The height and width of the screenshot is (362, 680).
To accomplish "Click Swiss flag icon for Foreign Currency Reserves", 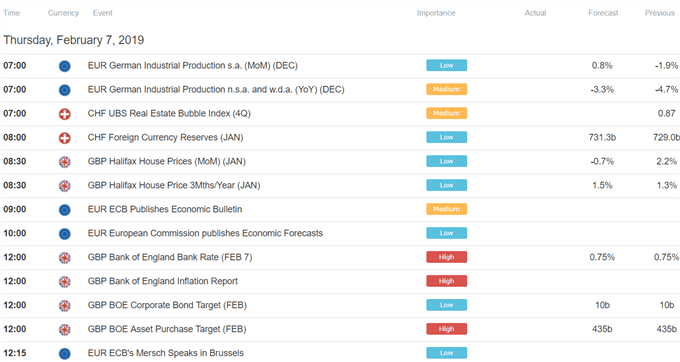I will (65, 138).
